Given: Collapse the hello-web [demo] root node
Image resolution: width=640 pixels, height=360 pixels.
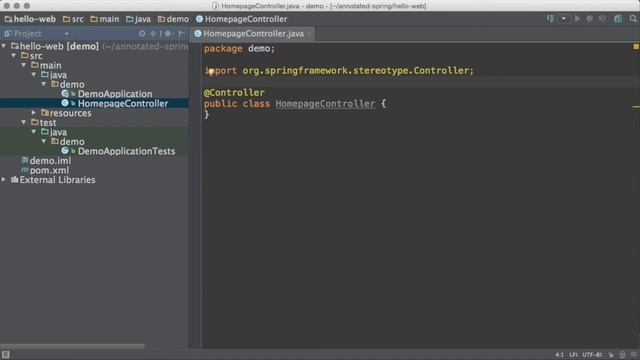Looking at the screenshot, I should click(x=4, y=46).
